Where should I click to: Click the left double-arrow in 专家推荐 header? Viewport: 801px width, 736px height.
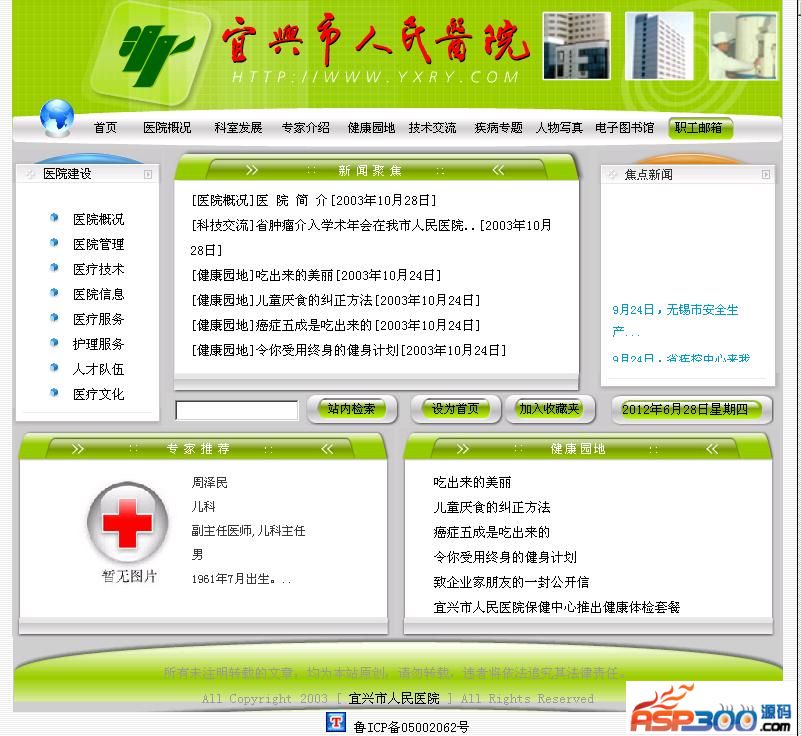(x=327, y=449)
